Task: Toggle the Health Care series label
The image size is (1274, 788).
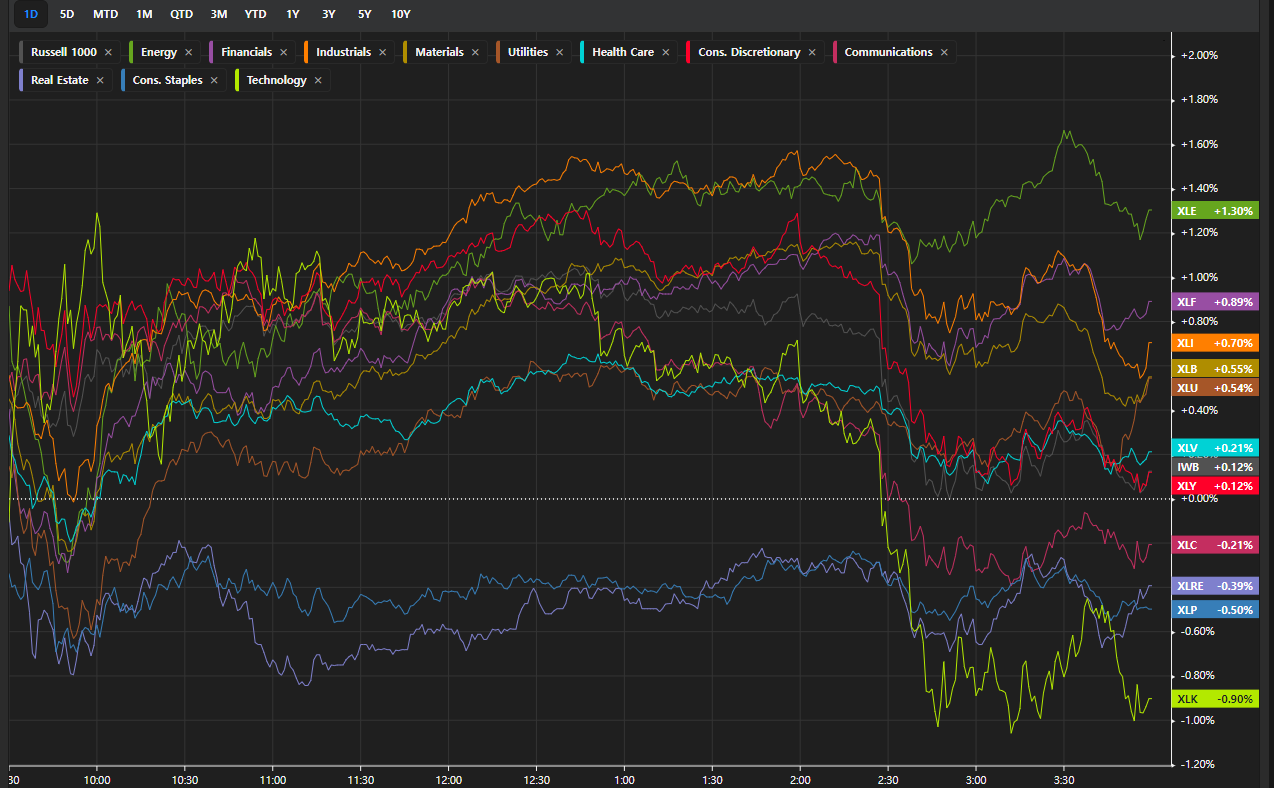Action: [x=622, y=52]
